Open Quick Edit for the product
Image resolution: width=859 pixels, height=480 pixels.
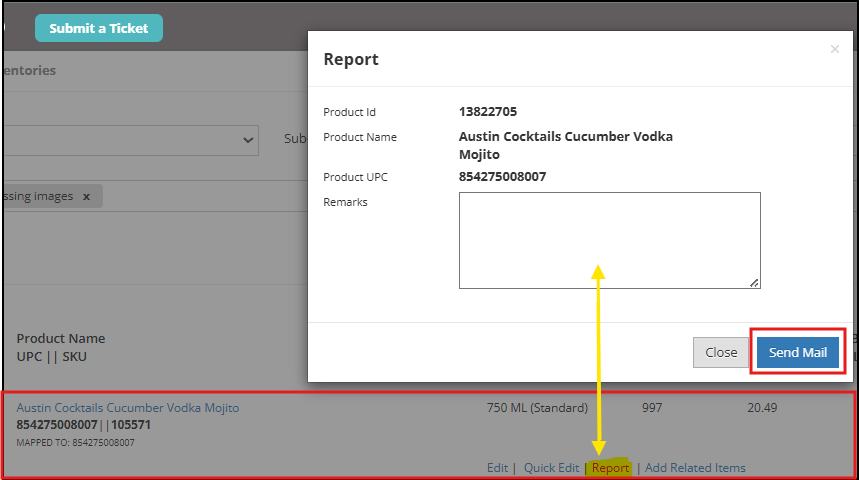click(x=551, y=467)
